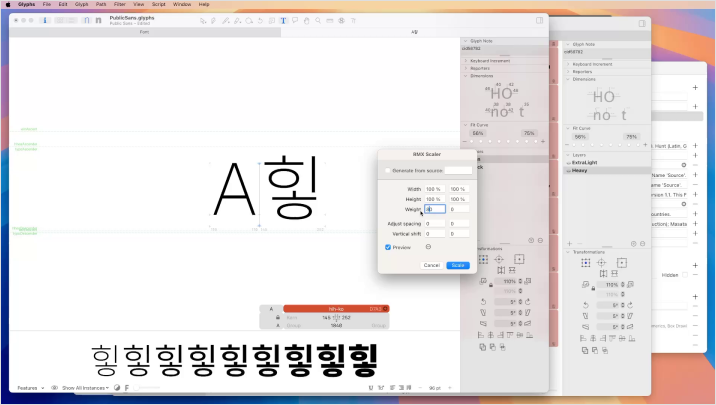Image resolution: width=716 pixels, height=405 pixels.
Task: Open font info 'i' button
Action: pos(45,20)
